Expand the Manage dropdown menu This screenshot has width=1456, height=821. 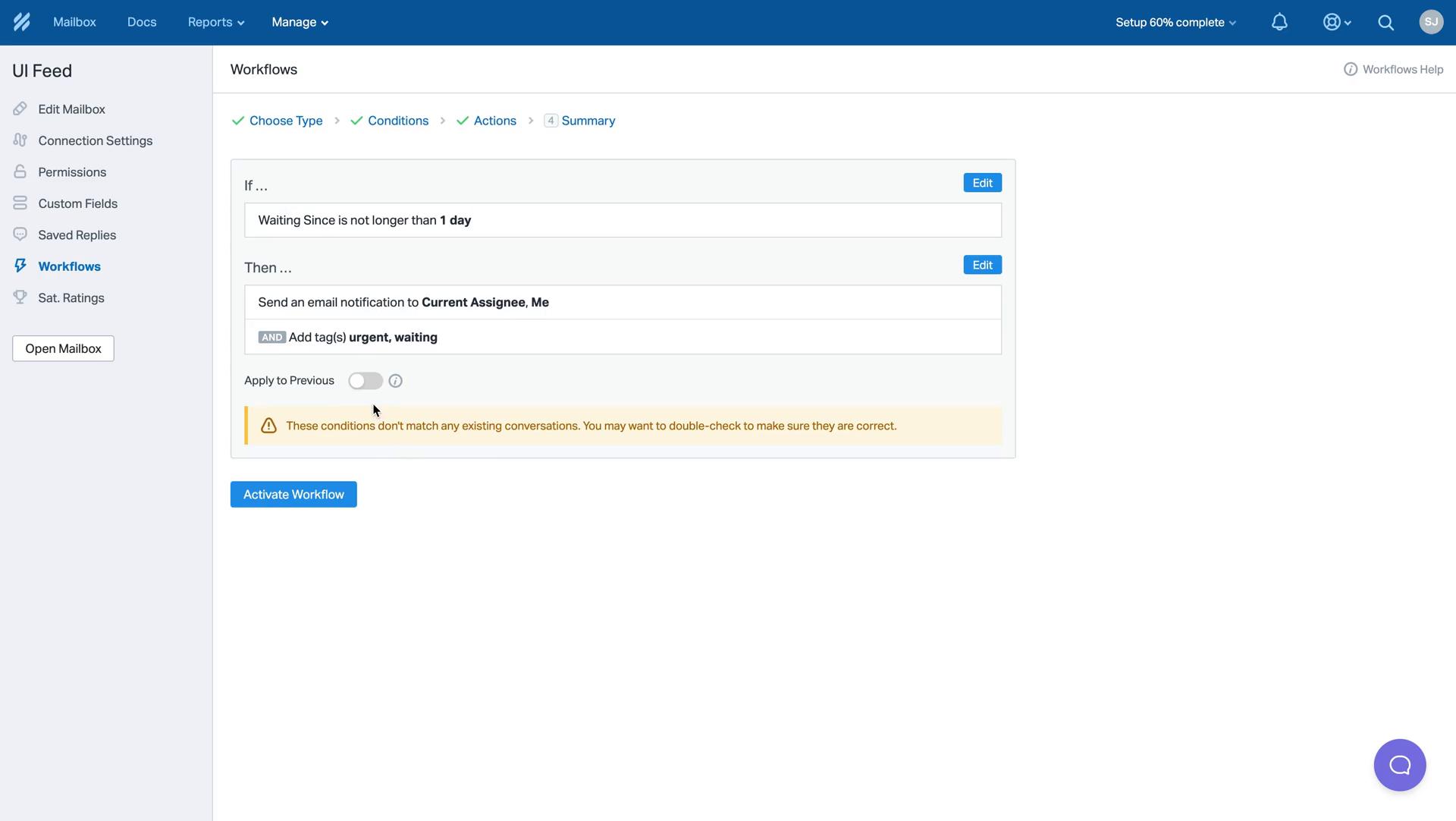click(298, 22)
